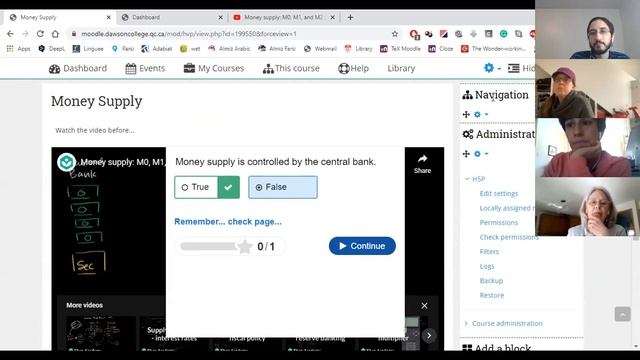
Task: Click the Continue button
Action: (x=362, y=246)
